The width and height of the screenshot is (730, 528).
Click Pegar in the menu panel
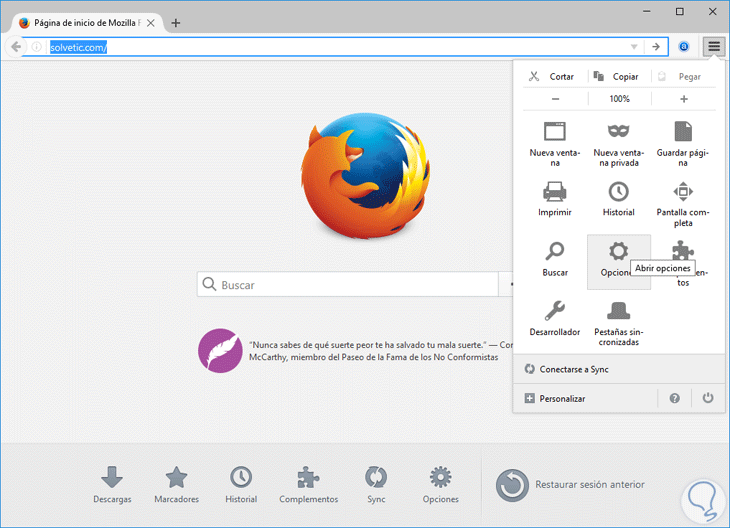680,76
